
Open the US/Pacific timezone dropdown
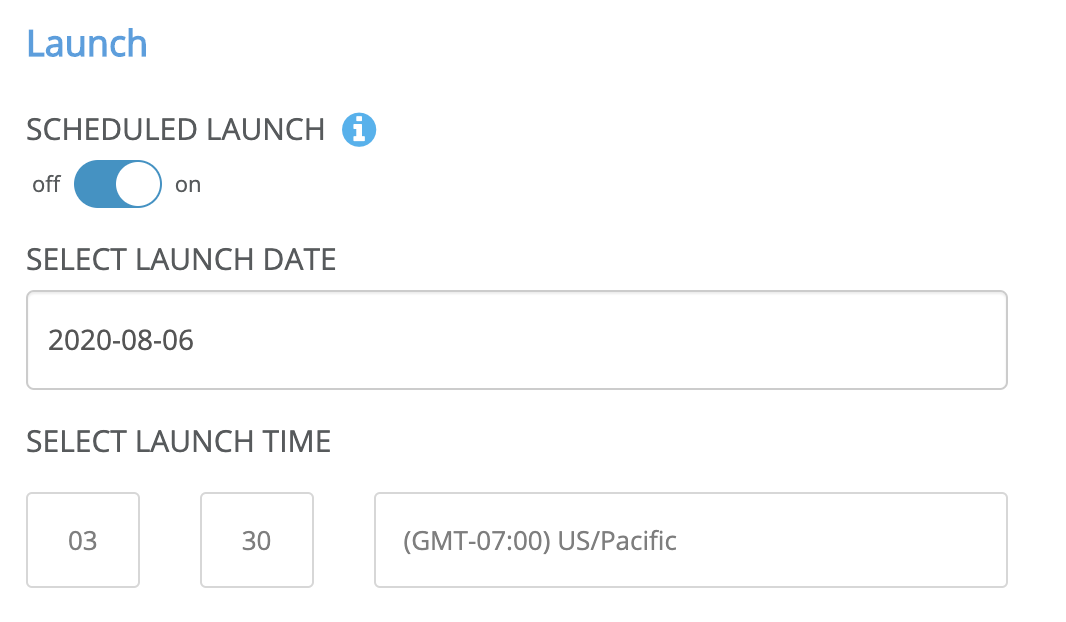point(690,540)
